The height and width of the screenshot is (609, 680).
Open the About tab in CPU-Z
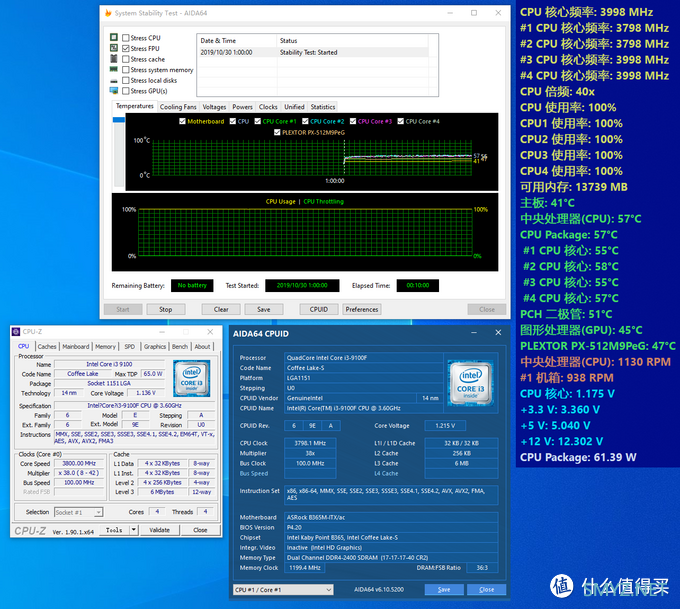point(202,347)
